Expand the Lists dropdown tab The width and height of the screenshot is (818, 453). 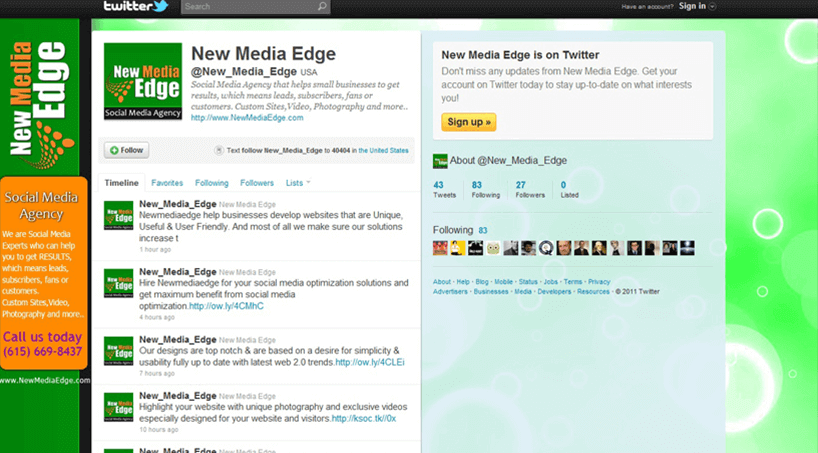pos(298,183)
